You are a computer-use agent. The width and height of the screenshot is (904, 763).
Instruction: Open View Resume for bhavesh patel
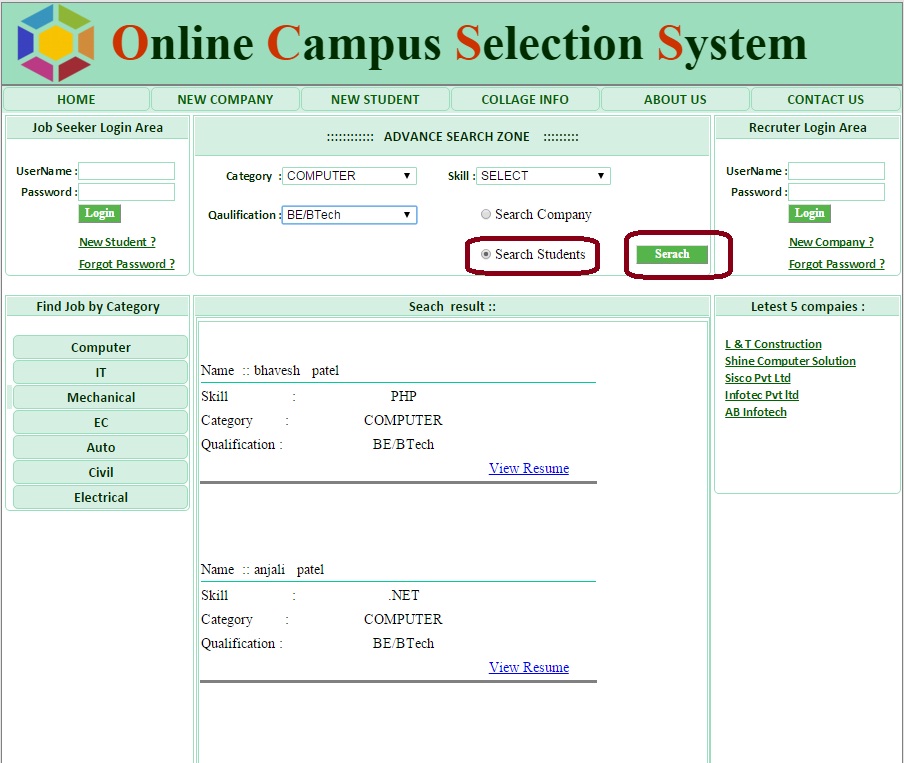tap(529, 468)
